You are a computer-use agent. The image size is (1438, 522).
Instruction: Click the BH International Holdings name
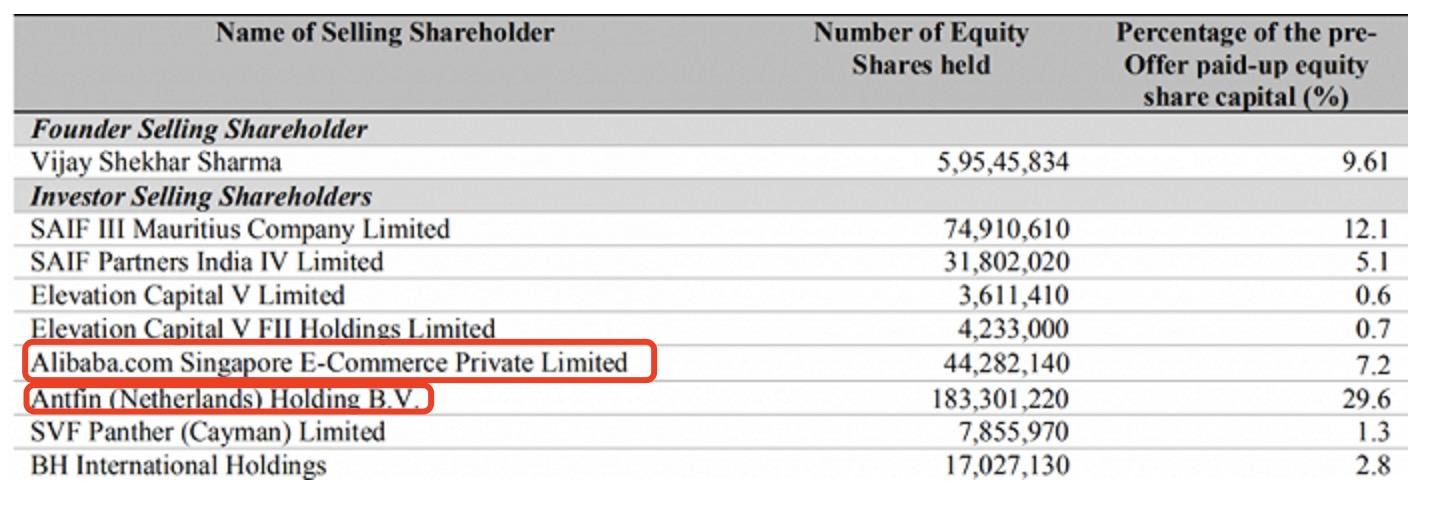(179, 465)
